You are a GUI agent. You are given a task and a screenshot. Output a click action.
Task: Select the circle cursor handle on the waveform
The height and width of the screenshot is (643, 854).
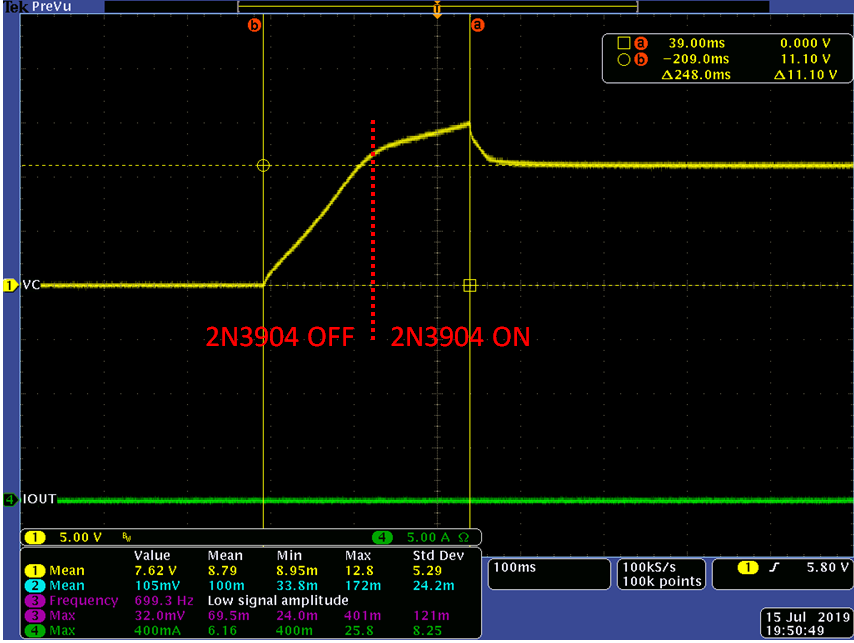coord(263,165)
